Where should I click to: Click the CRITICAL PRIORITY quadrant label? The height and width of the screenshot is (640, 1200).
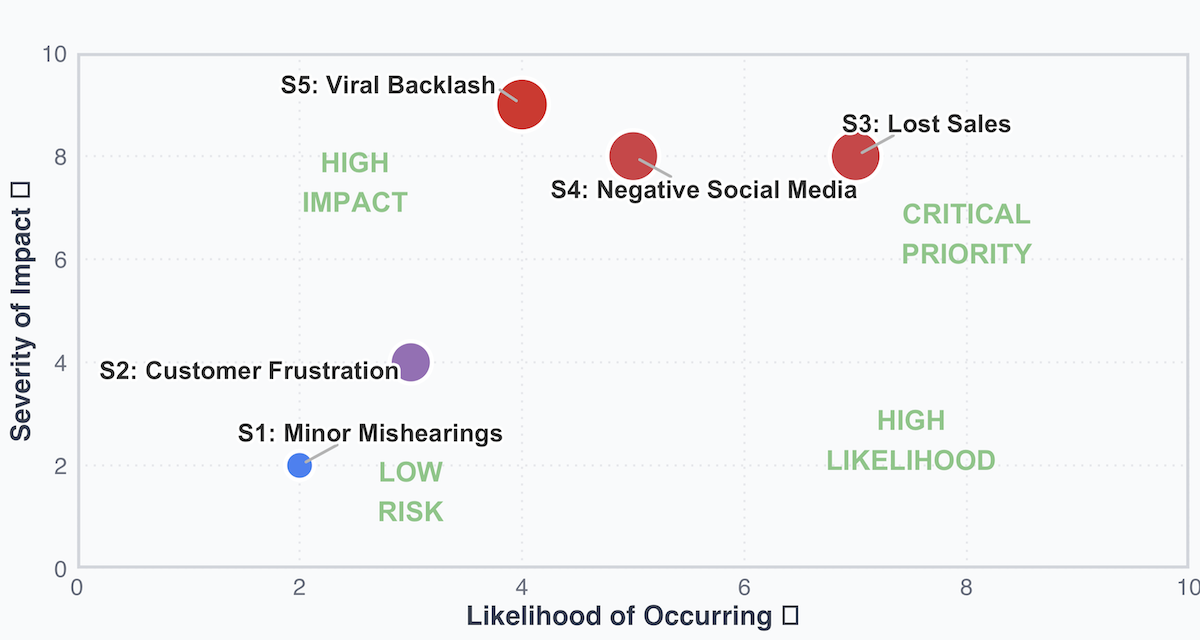tap(966, 234)
